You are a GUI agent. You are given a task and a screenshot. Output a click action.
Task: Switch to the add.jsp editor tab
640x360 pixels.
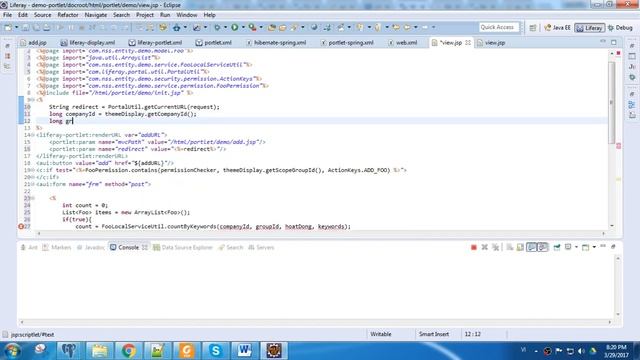[33, 42]
